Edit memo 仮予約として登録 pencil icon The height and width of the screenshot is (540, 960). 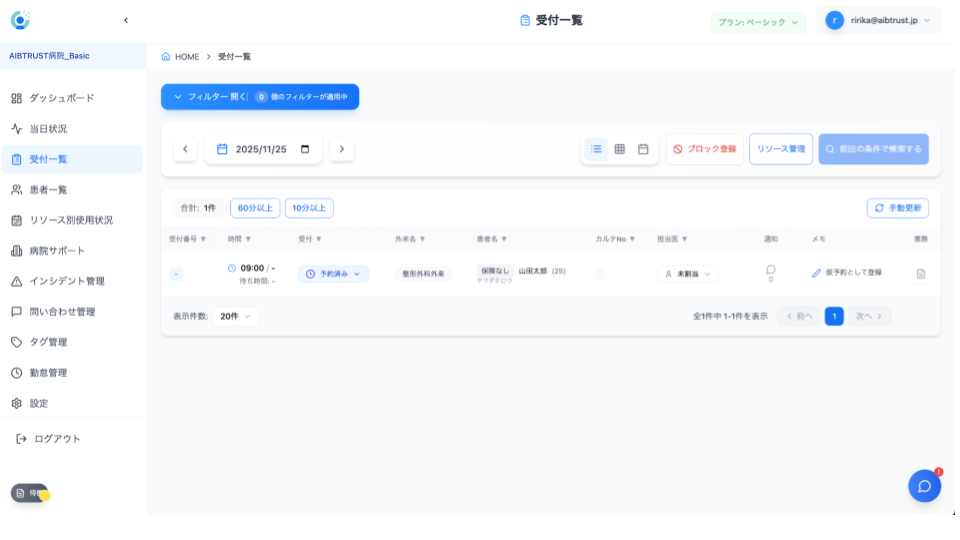coord(816,273)
